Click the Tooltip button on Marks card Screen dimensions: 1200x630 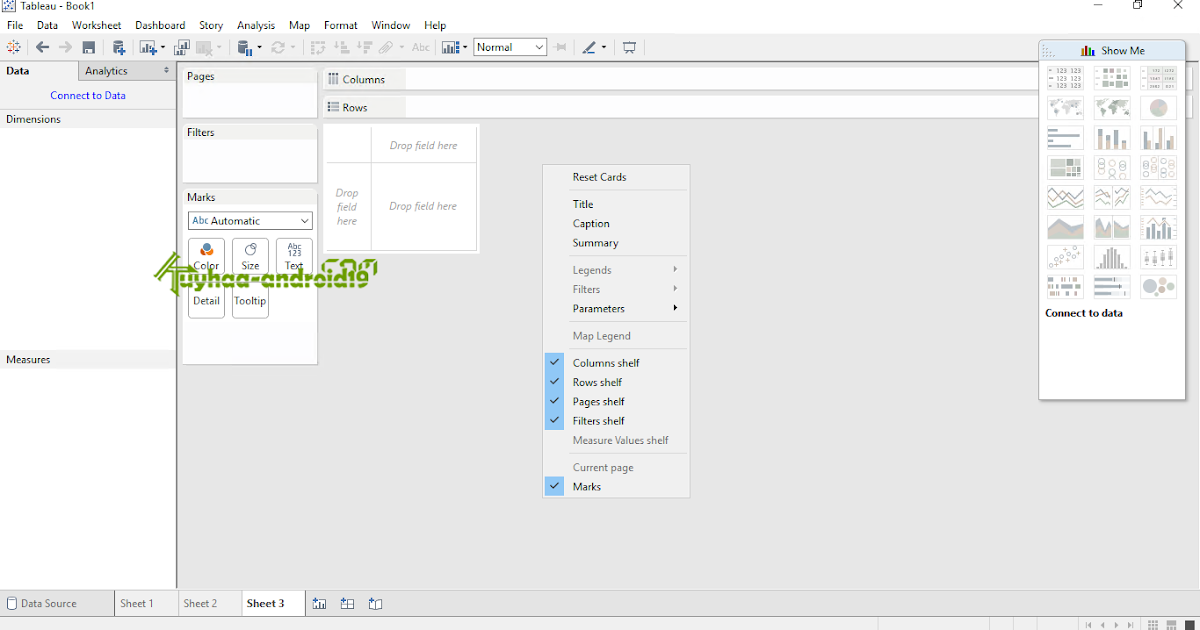(250, 300)
